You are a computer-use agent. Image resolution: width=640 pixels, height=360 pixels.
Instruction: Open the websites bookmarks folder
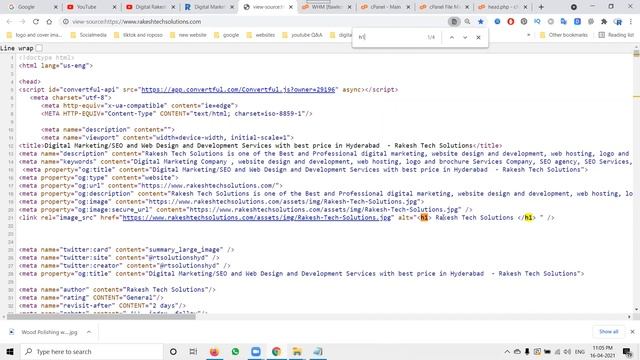[x=261, y=35]
